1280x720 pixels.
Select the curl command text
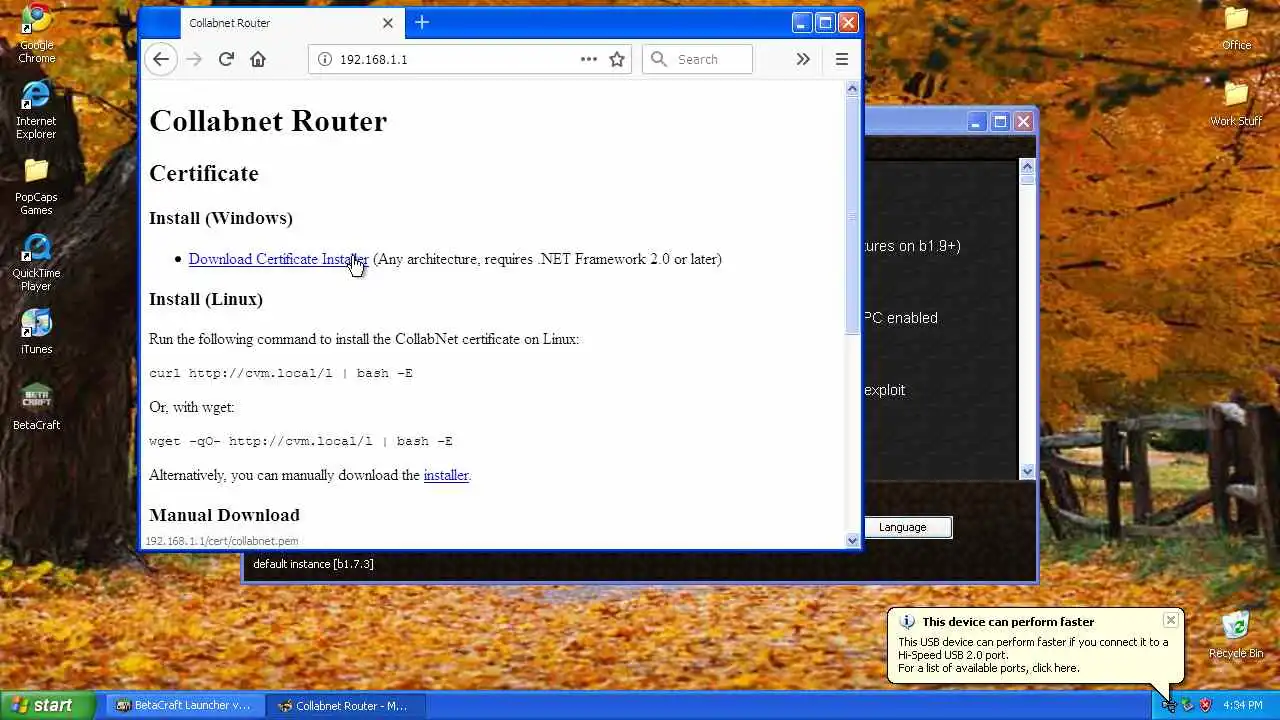click(281, 373)
